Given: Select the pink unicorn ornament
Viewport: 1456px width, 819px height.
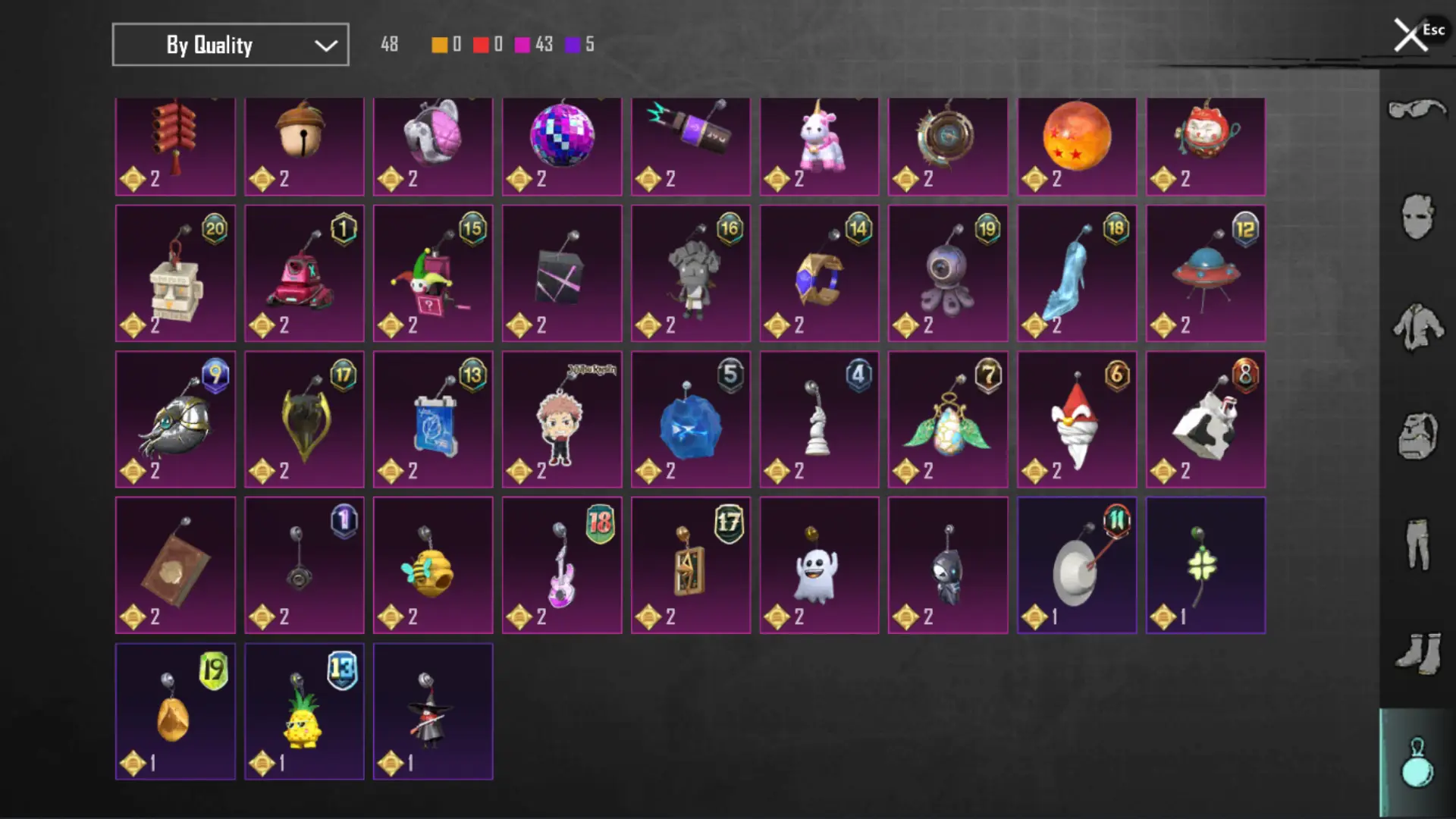Looking at the screenshot, I should pos(819,146).
